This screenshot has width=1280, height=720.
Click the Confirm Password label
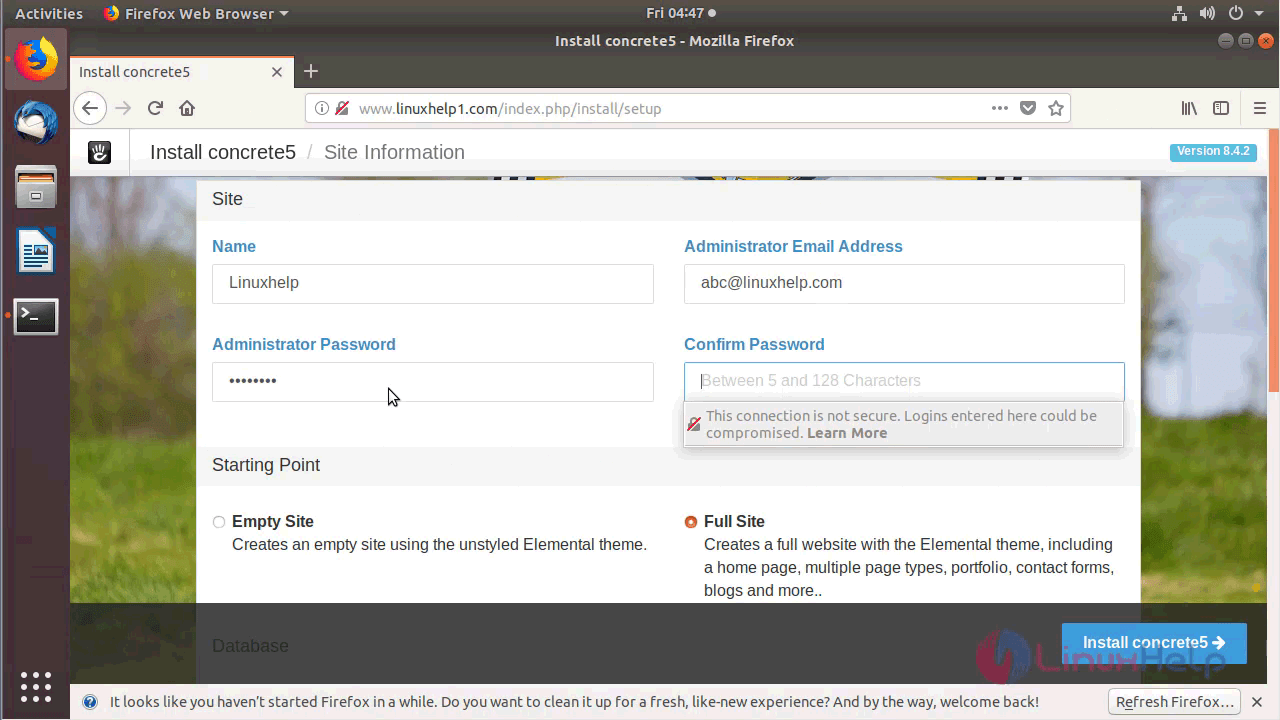(x=754, y=344)
